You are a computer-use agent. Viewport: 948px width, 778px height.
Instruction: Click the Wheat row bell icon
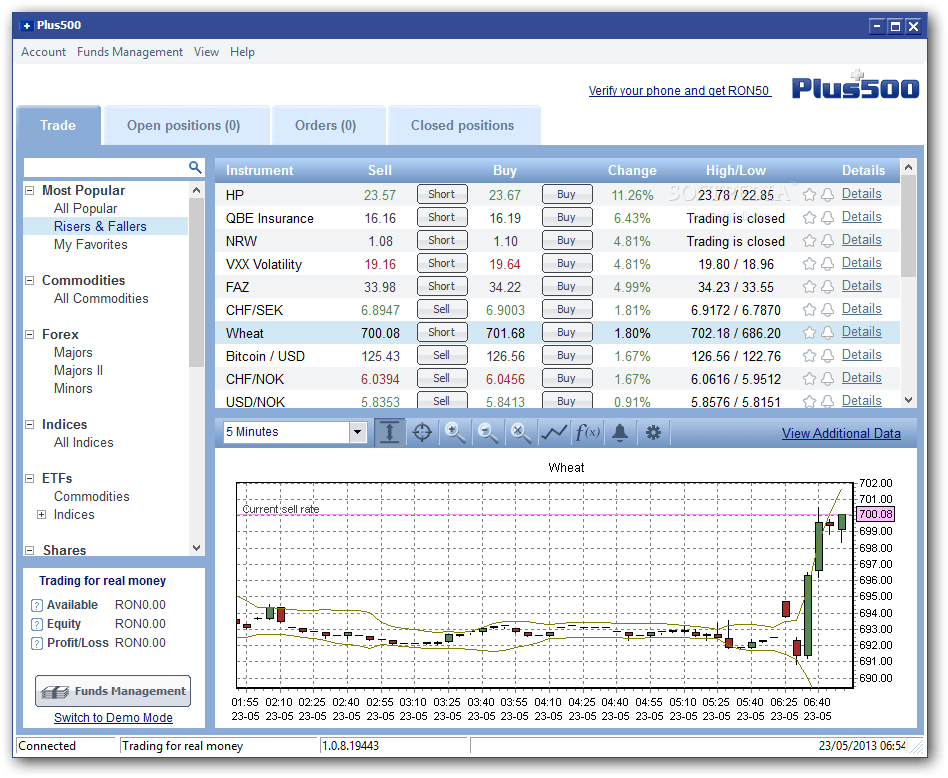(828, 332)
